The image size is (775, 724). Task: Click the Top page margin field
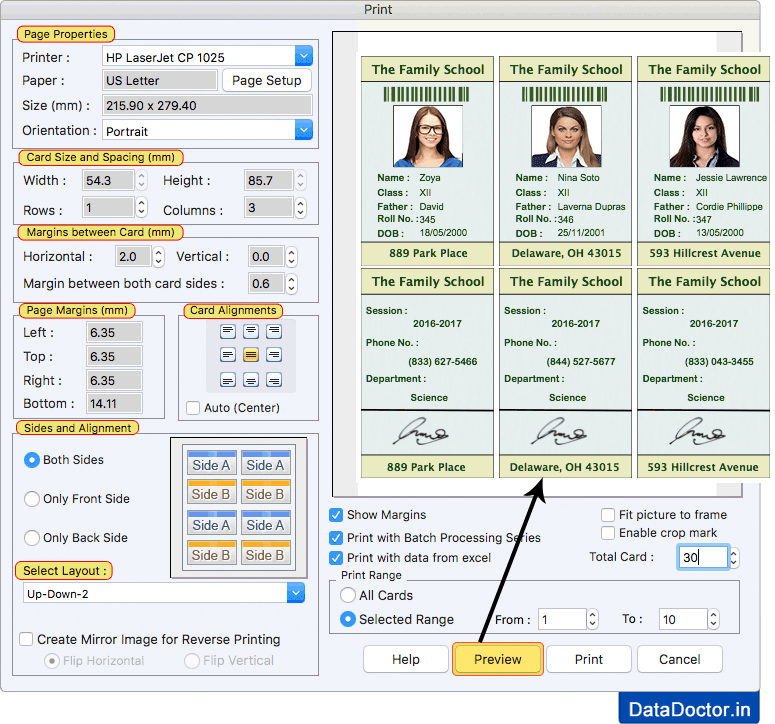(x=114, y=356)
